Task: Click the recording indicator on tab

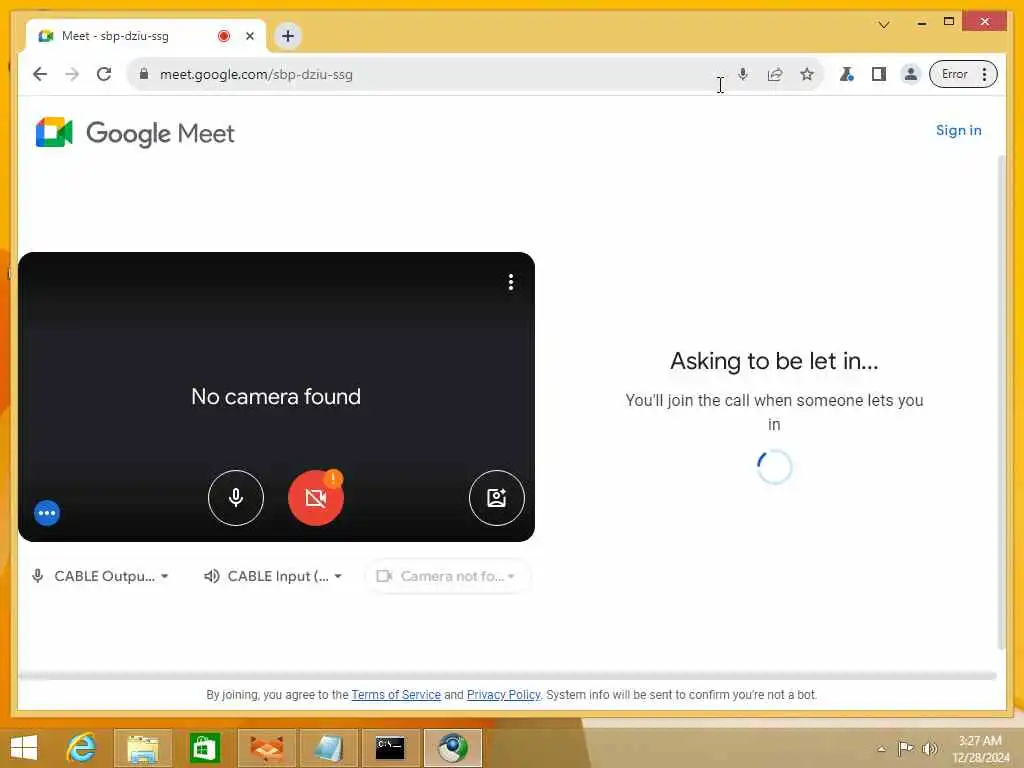Action: (224, 36)
